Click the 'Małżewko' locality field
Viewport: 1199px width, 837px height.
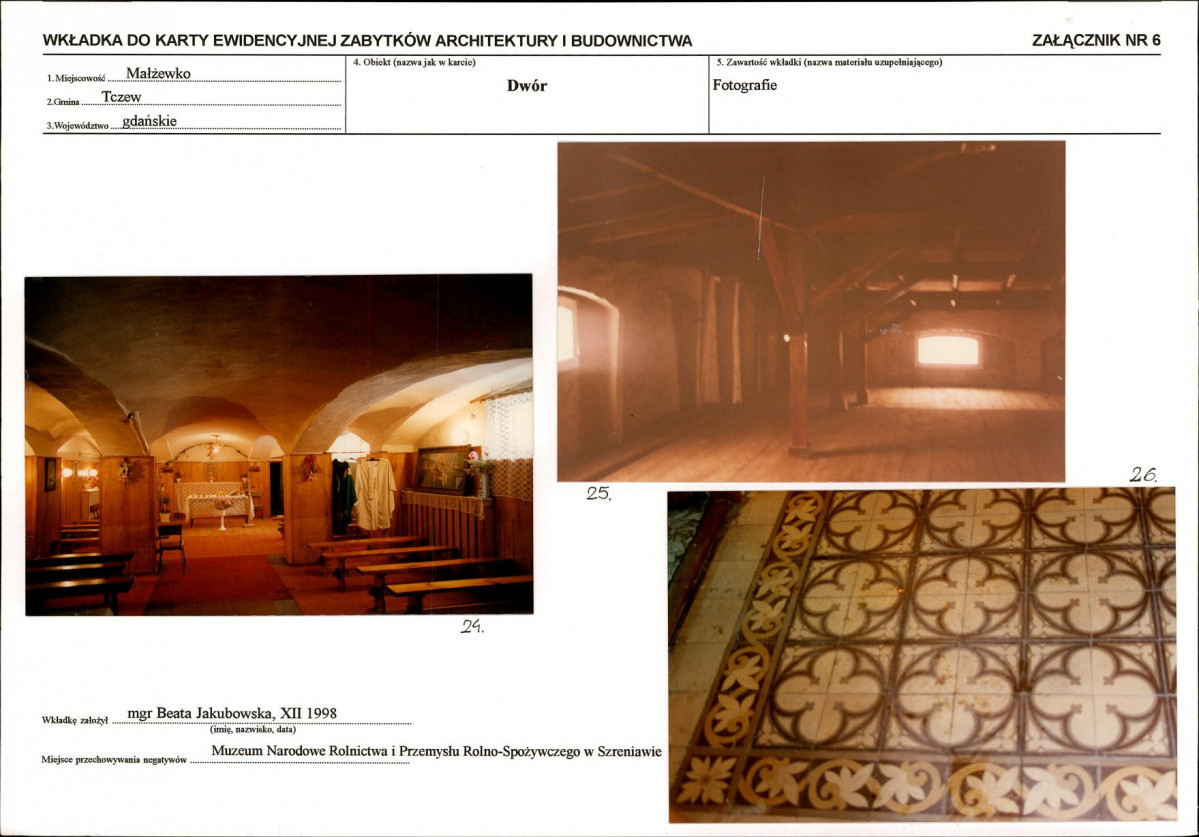[158, 73]
